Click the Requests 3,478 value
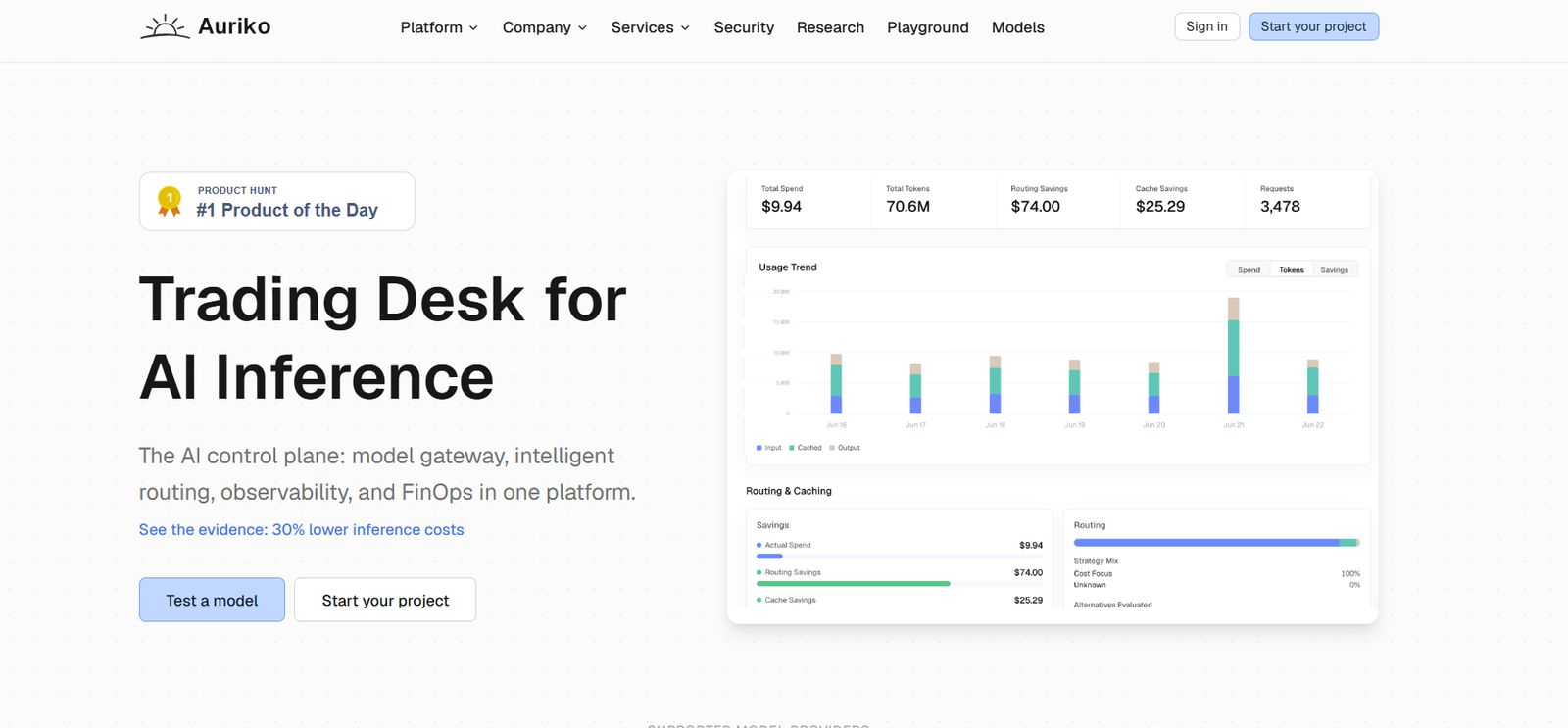1568x728 pixels. pos(1280,206)
